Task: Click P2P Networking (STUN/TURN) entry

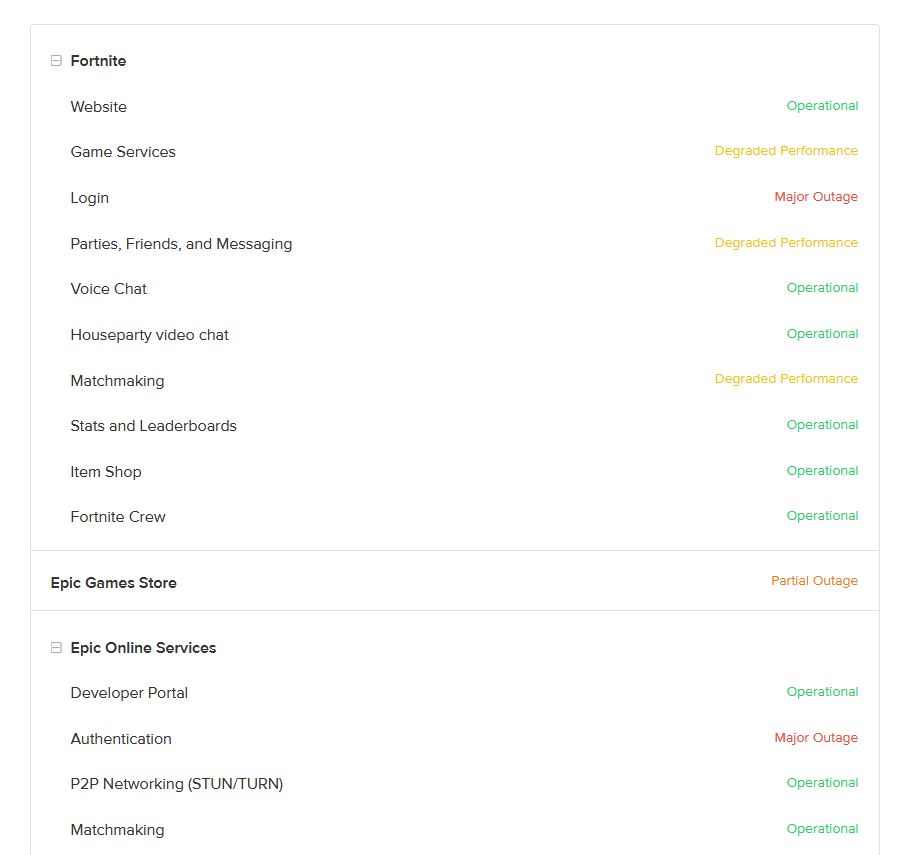Action: click(x=177, y=784)
